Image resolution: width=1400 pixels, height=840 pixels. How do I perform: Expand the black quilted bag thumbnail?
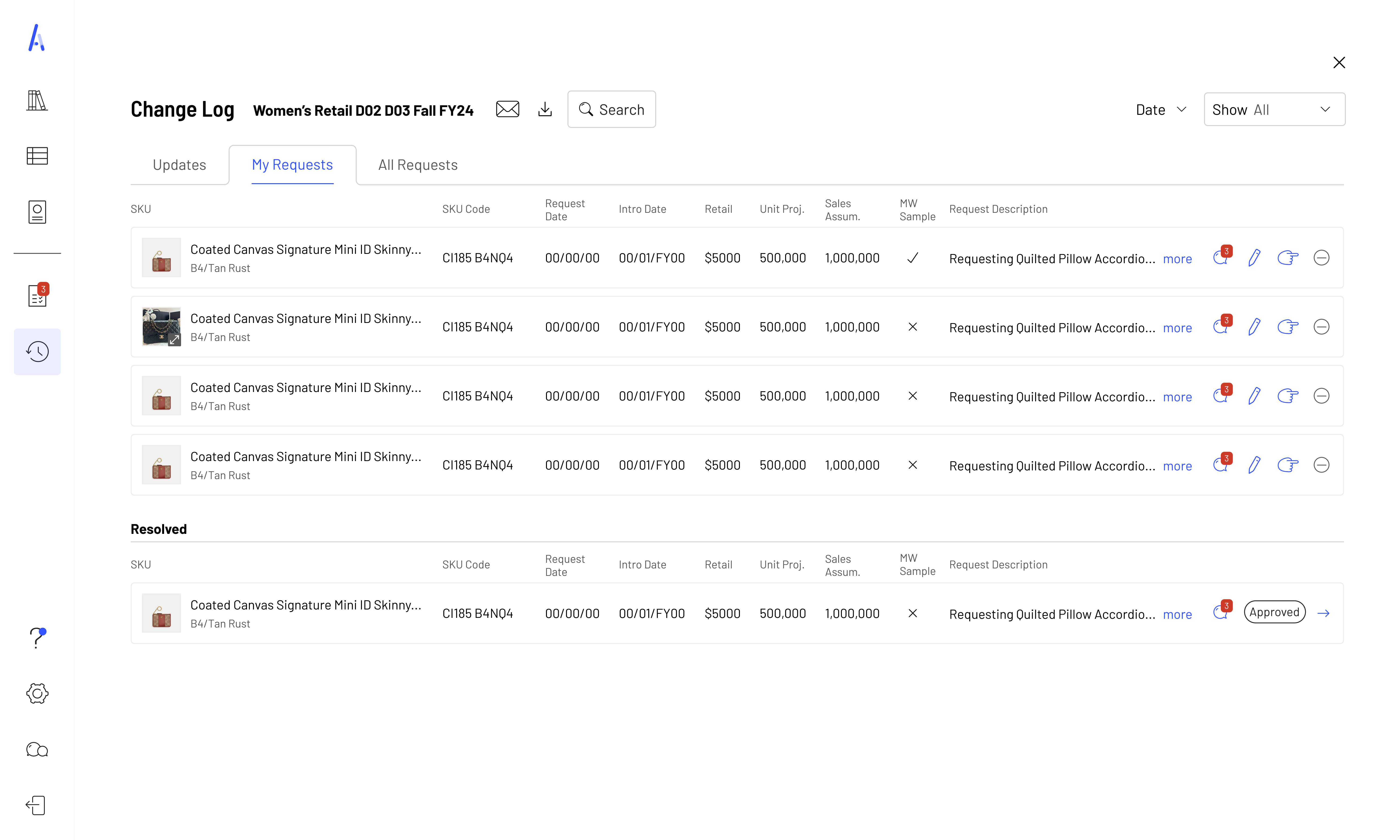[174, 340]
